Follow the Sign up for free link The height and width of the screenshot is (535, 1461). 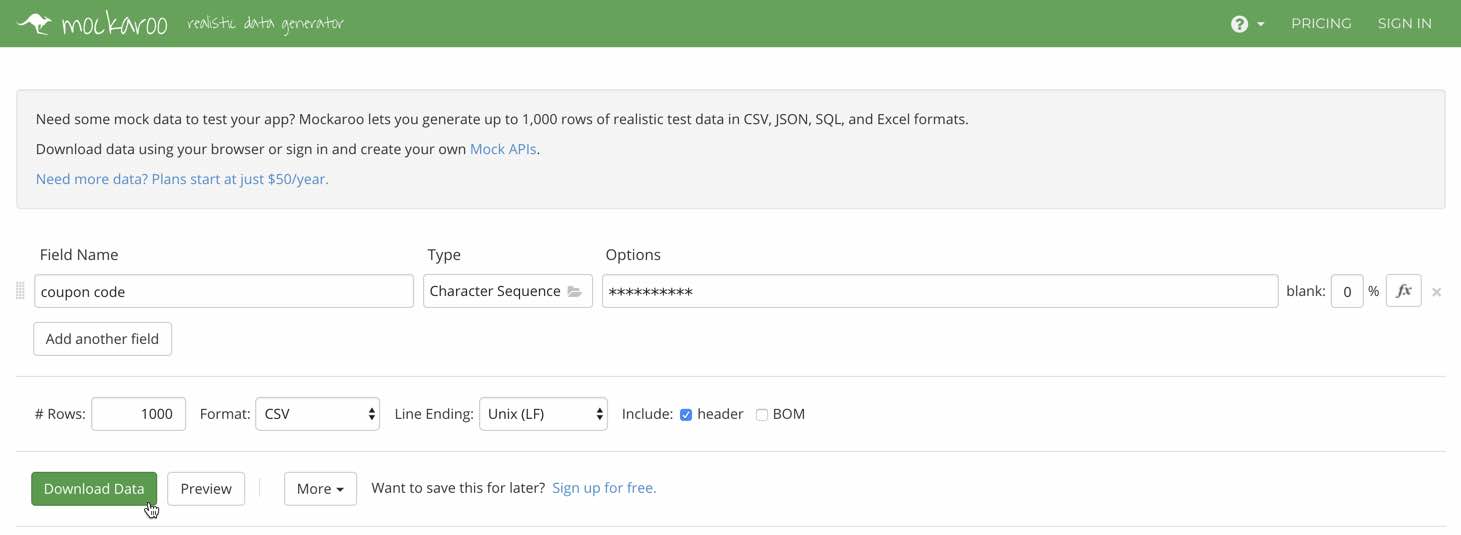604,488
